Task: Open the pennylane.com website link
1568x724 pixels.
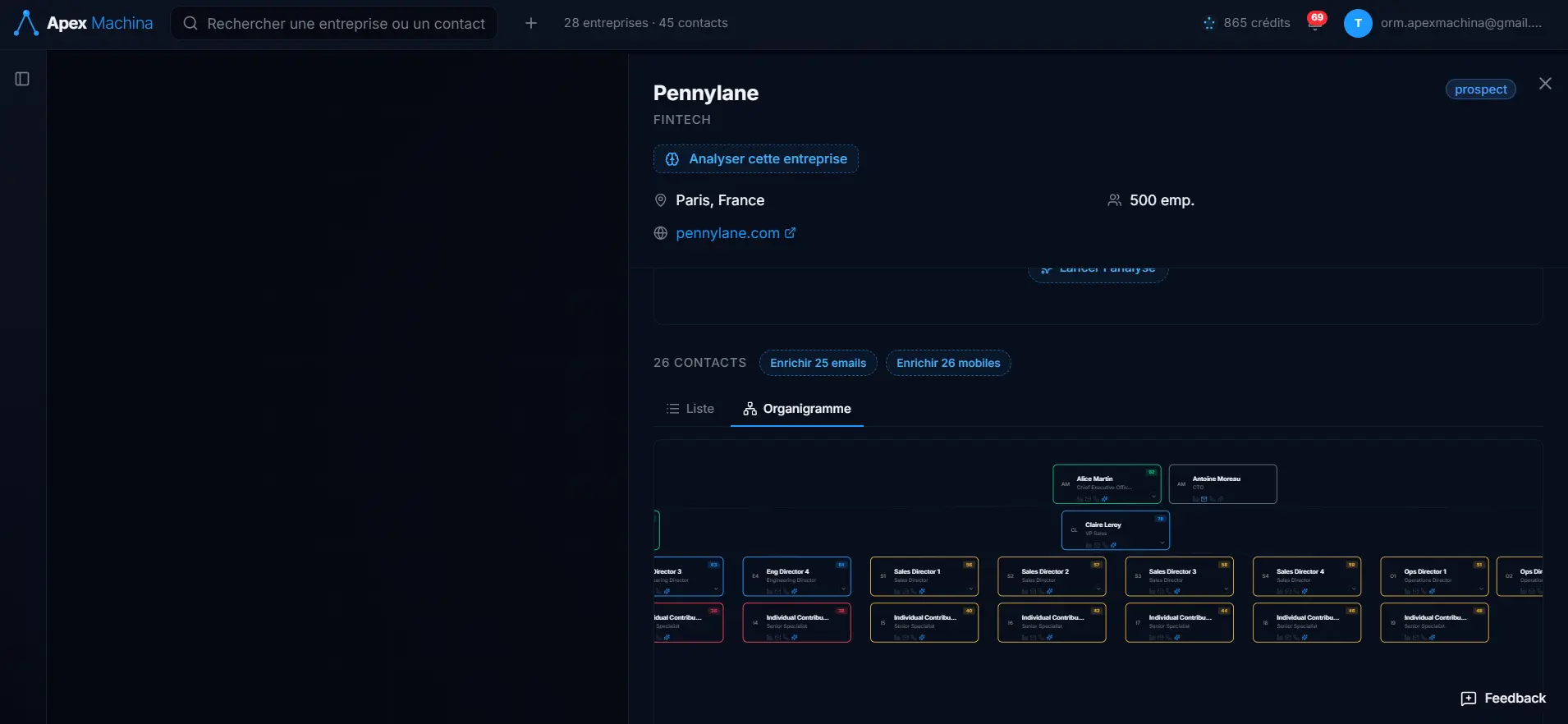Action: (x=736, y=233)
